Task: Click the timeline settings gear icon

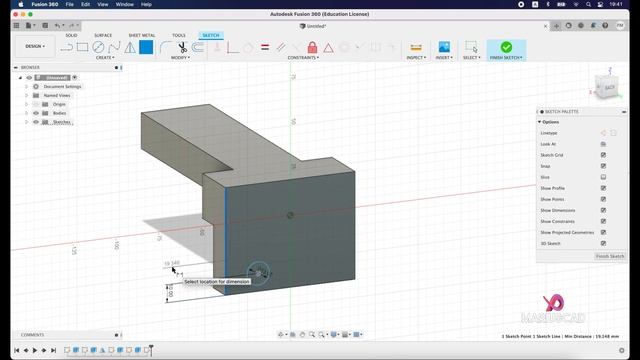Action: click(x=622, y=350)
